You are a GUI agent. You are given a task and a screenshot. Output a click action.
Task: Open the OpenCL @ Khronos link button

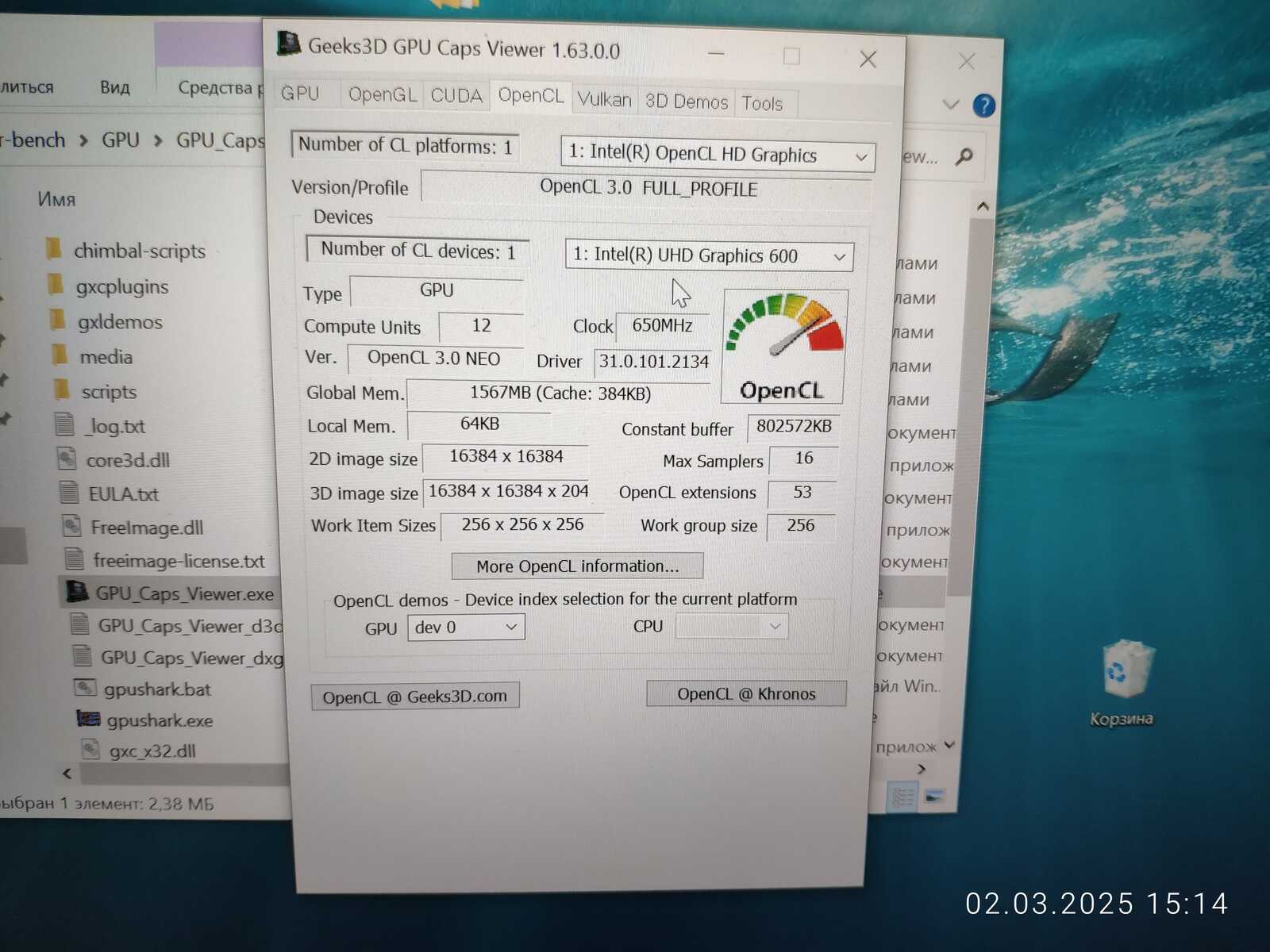click(746, 693)
